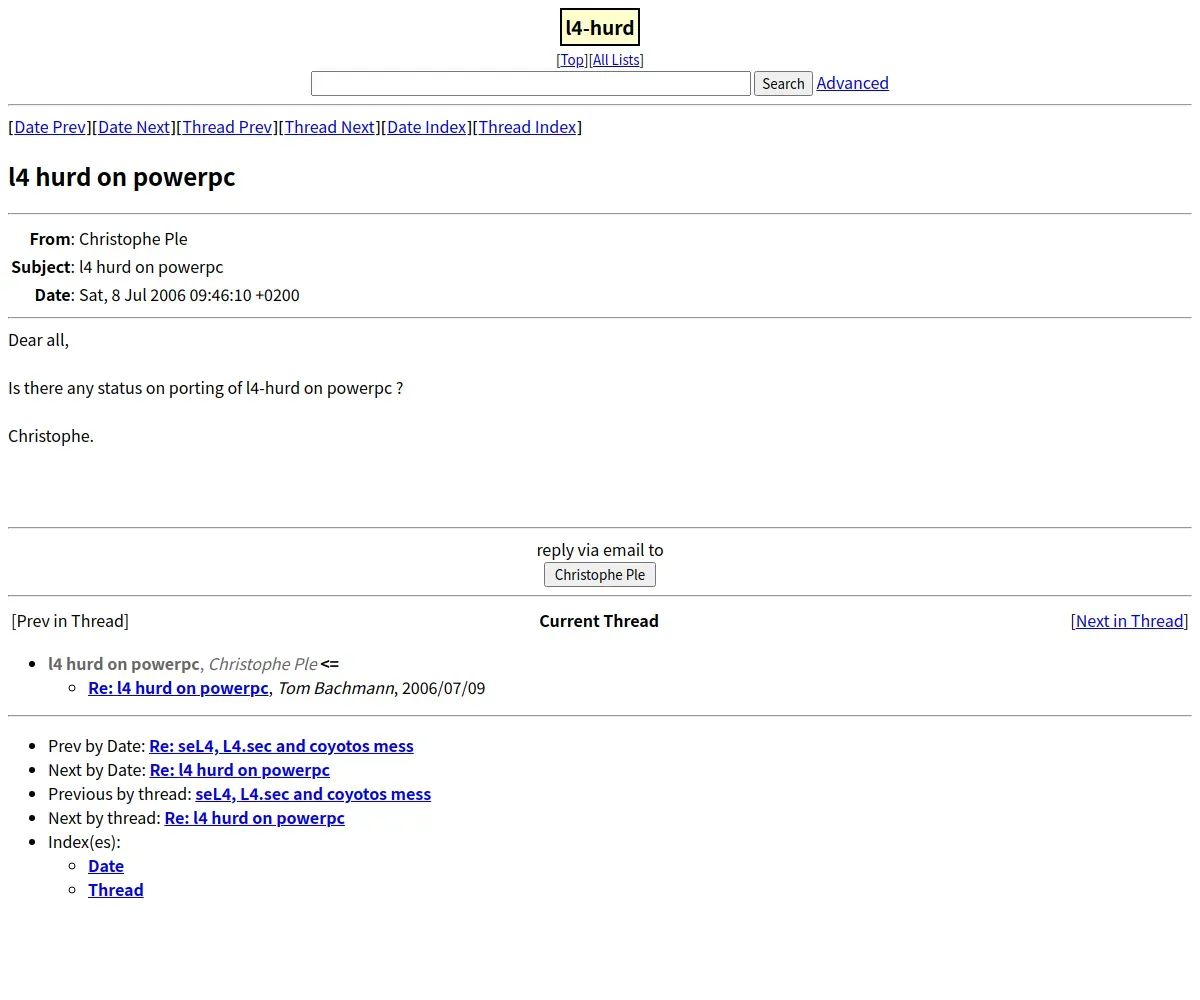Image resolution: width=1200 pixels, height=1000 pixels.
Task: Navigate to Thread Prev
Action: (x=227, y=127)
